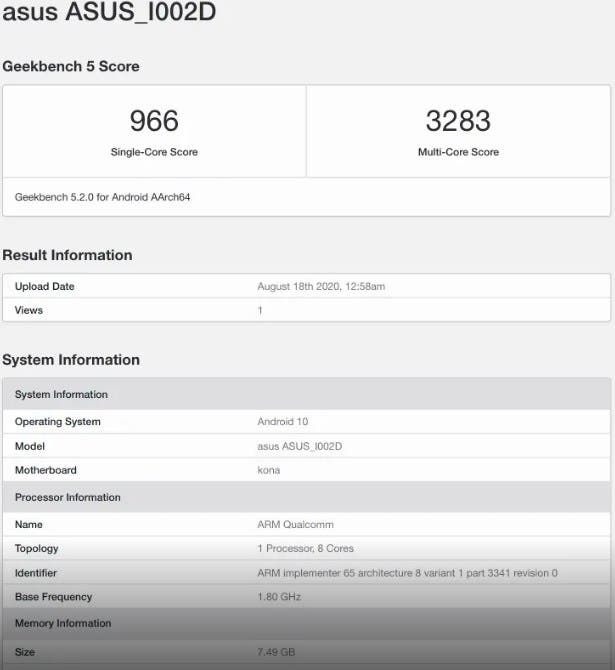Click the Views row label
The height and width of the screenshot is (670, 615).
click(x=29, y=310)
